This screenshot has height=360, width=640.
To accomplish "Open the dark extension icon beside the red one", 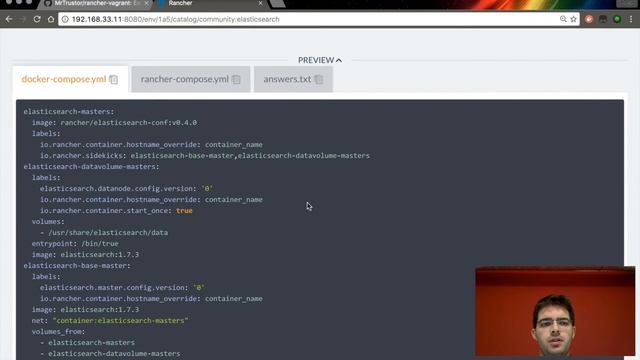I will (603, 19).
